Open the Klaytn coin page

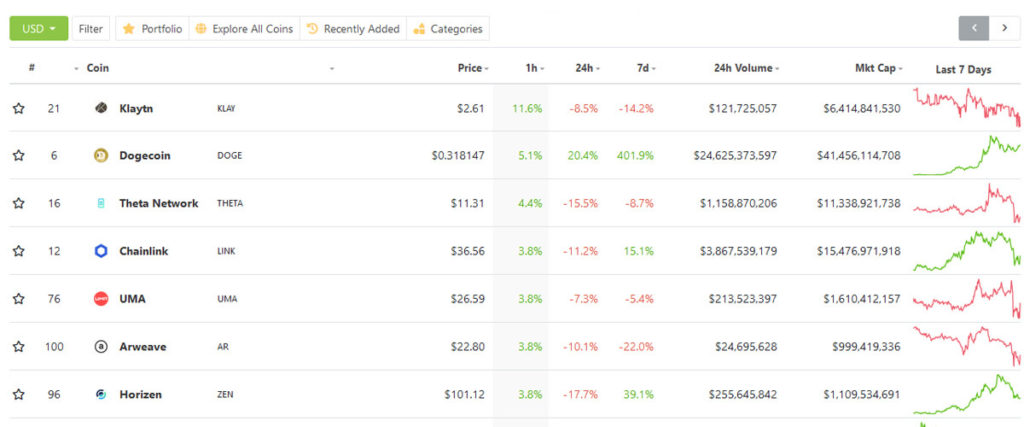pyautogui.click(x=136, y=108)
